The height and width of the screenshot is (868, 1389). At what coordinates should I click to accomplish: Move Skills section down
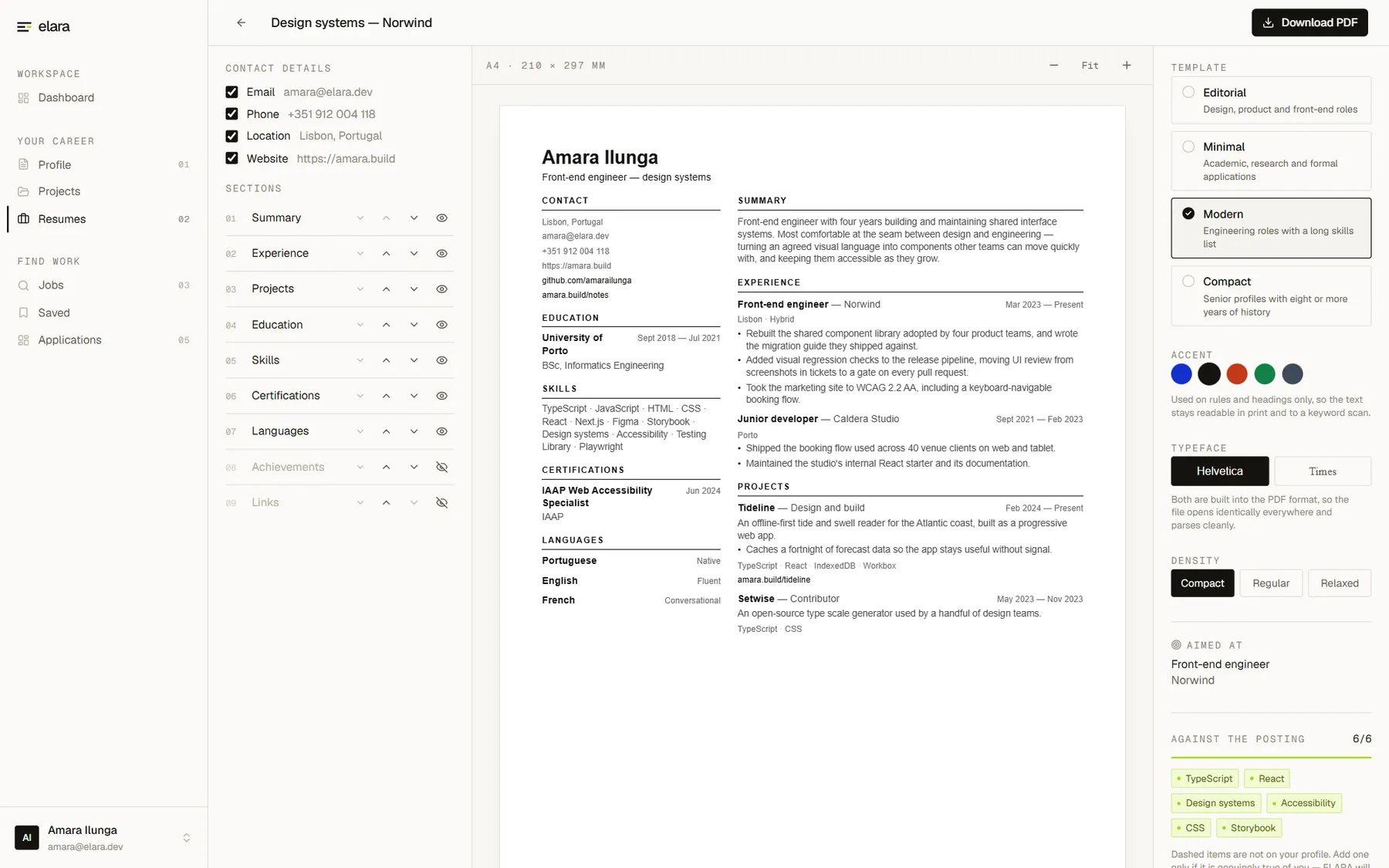(x=414, y=360)
